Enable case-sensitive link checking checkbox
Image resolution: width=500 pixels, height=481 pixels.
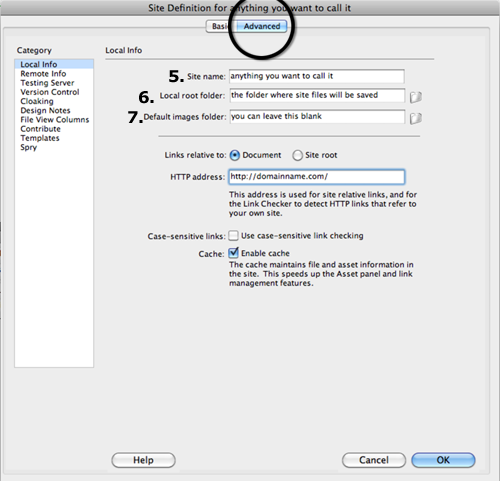pos(233,236)
